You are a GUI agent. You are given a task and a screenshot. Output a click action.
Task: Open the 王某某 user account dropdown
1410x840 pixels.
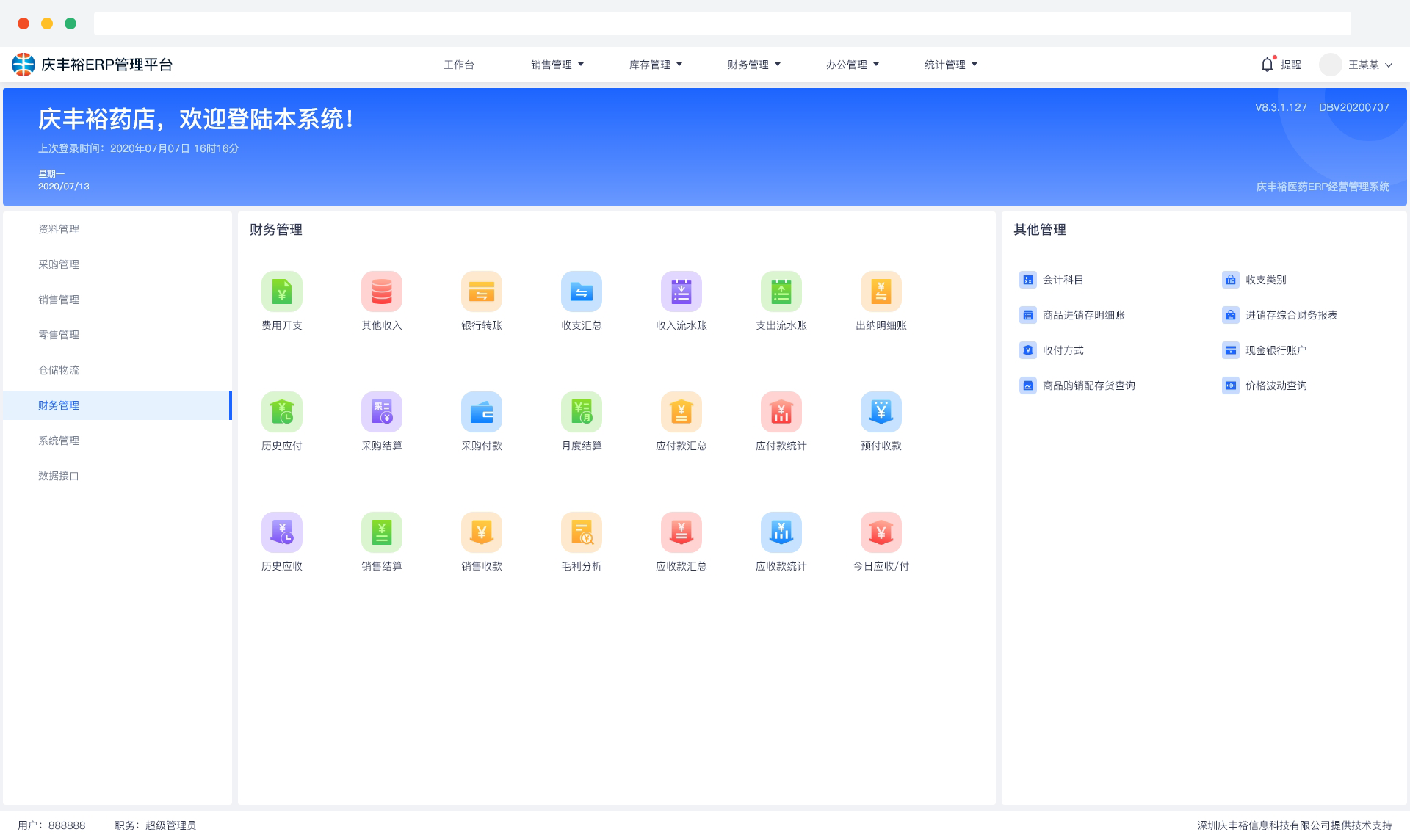click(x=1370, y=65)
